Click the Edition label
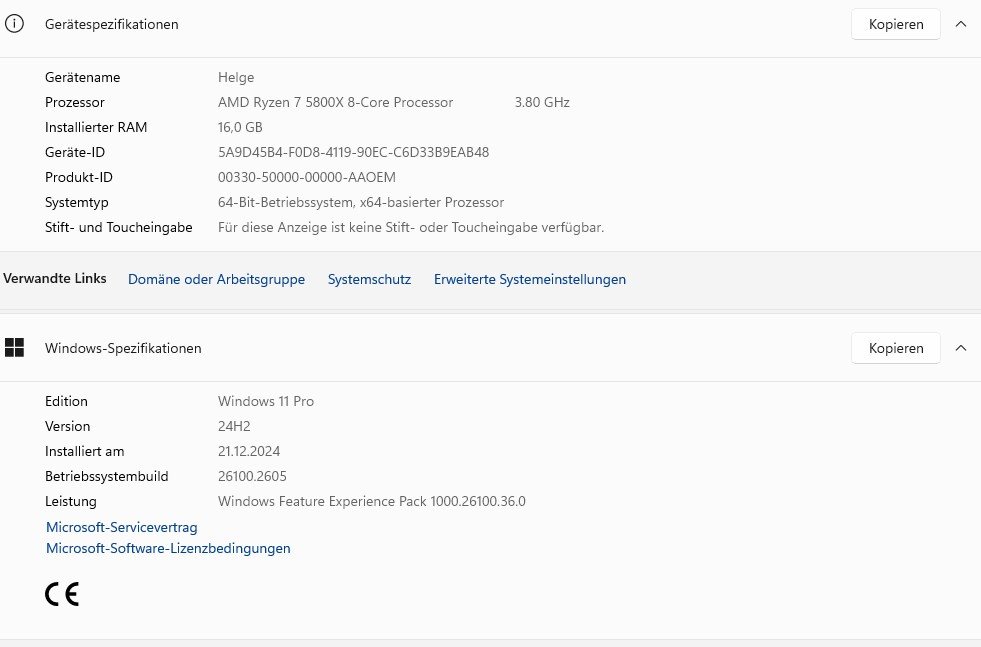The height and width of the screenshot is (647, 981). [x=66, y=401]
